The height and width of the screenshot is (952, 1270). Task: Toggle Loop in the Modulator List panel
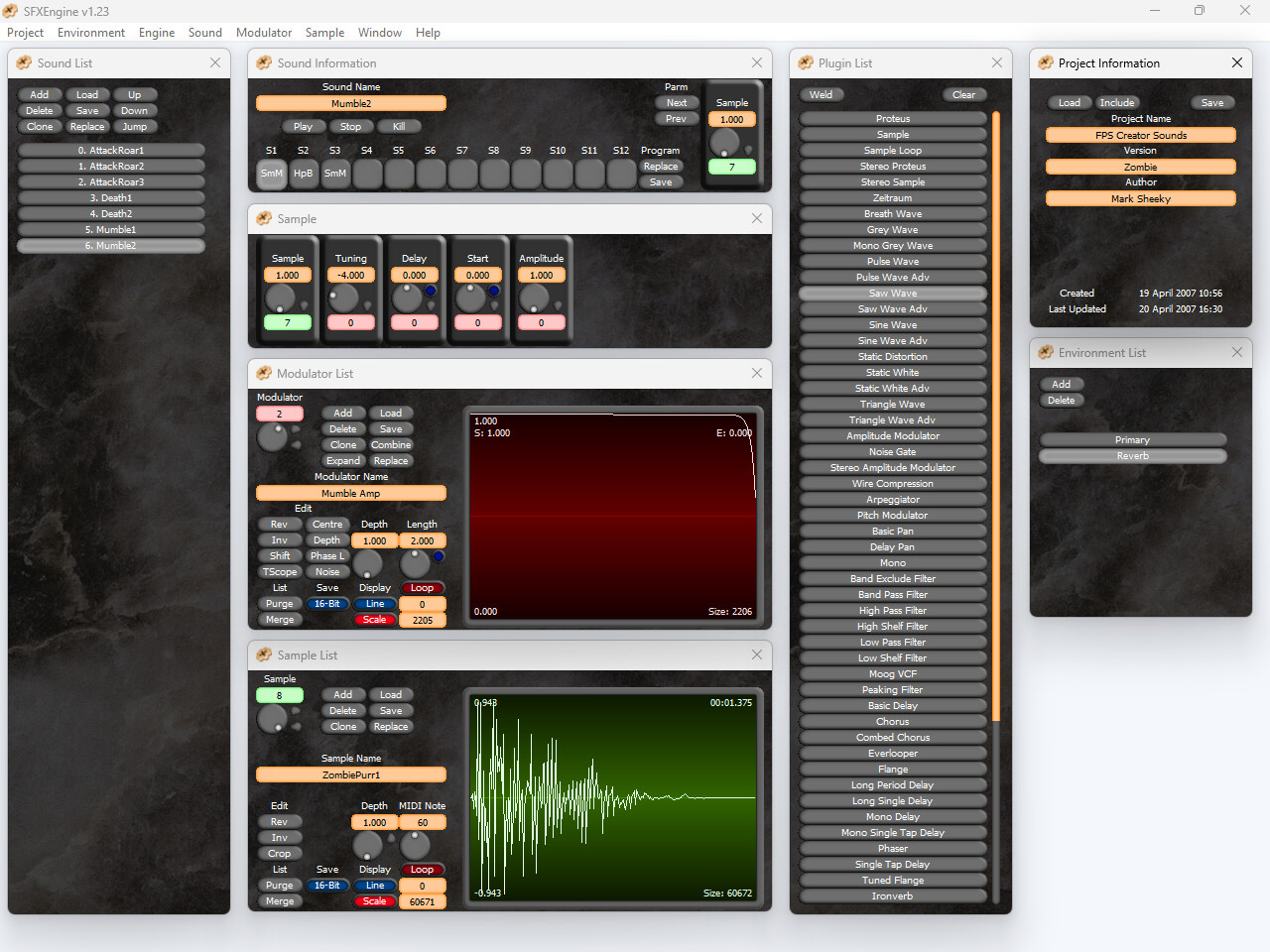point(422,588)
